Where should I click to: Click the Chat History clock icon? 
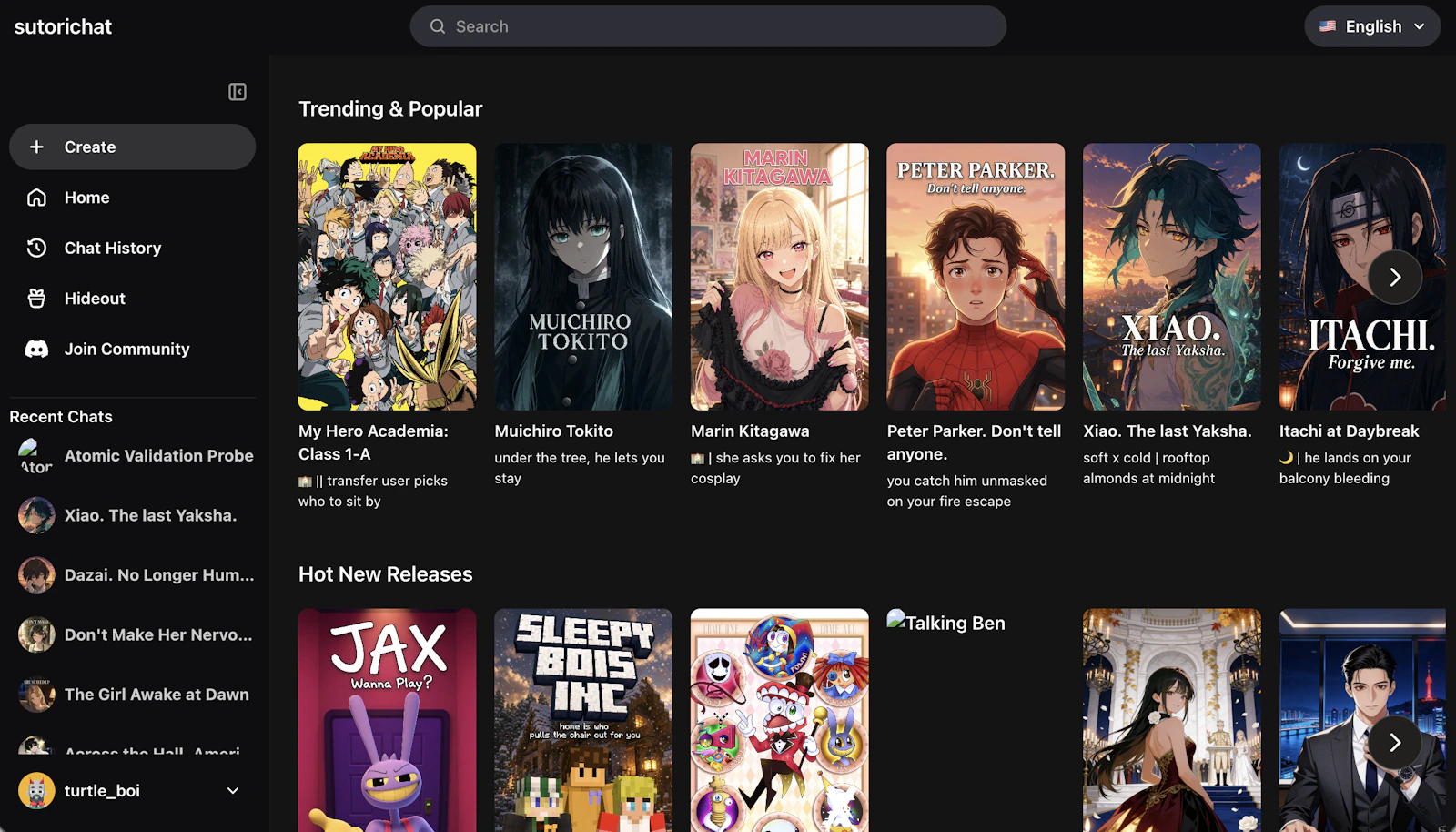click(x=36, y=249)
